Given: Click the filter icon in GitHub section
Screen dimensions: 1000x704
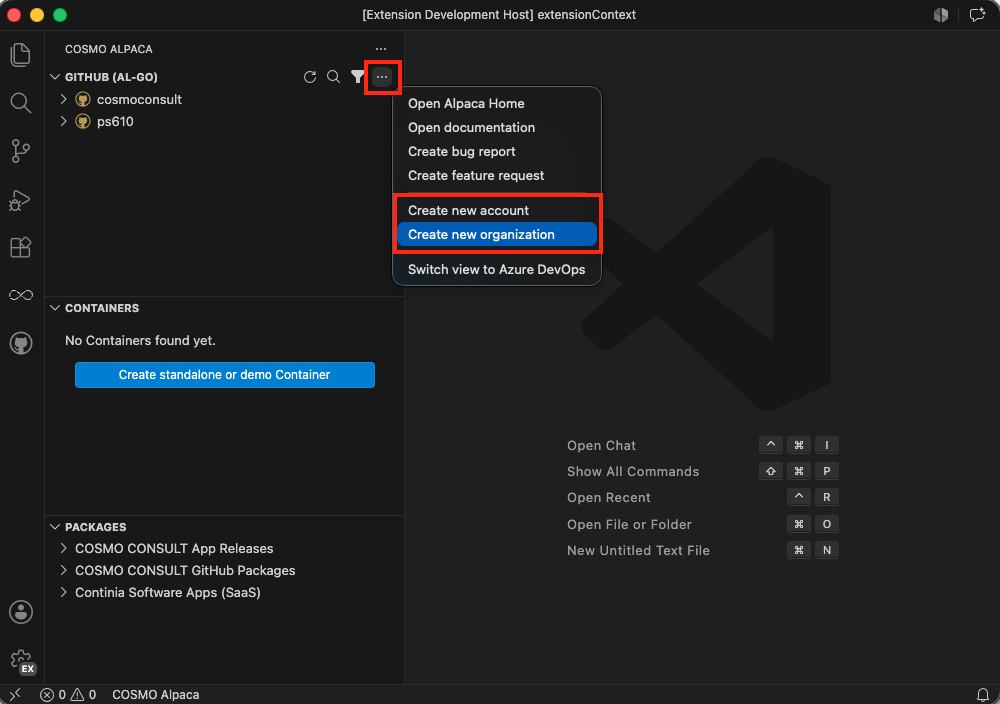Looking at the screenshot, I should click(x=357, y=77).
